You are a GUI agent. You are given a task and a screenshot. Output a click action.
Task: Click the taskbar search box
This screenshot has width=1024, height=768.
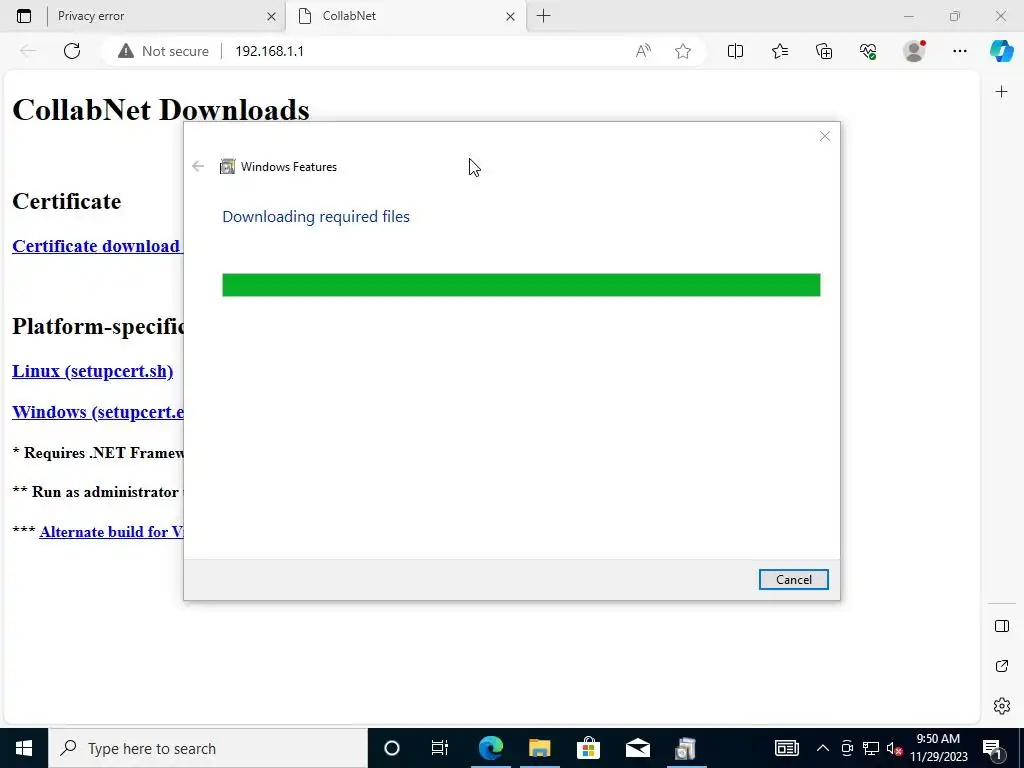pyautogui.click(x=208, y=748)
